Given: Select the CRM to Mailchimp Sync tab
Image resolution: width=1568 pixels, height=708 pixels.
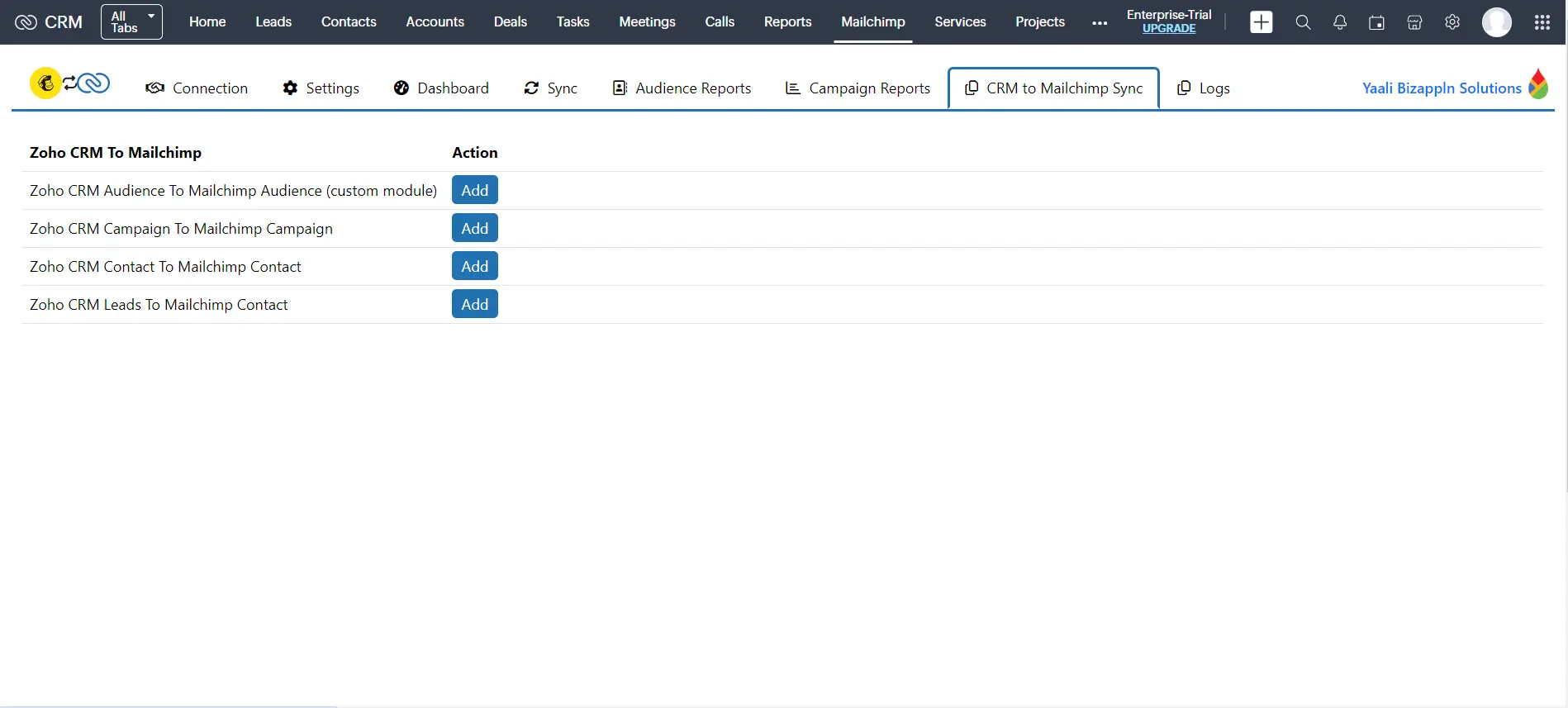Looking at the screenshot, I should 1053,88.
